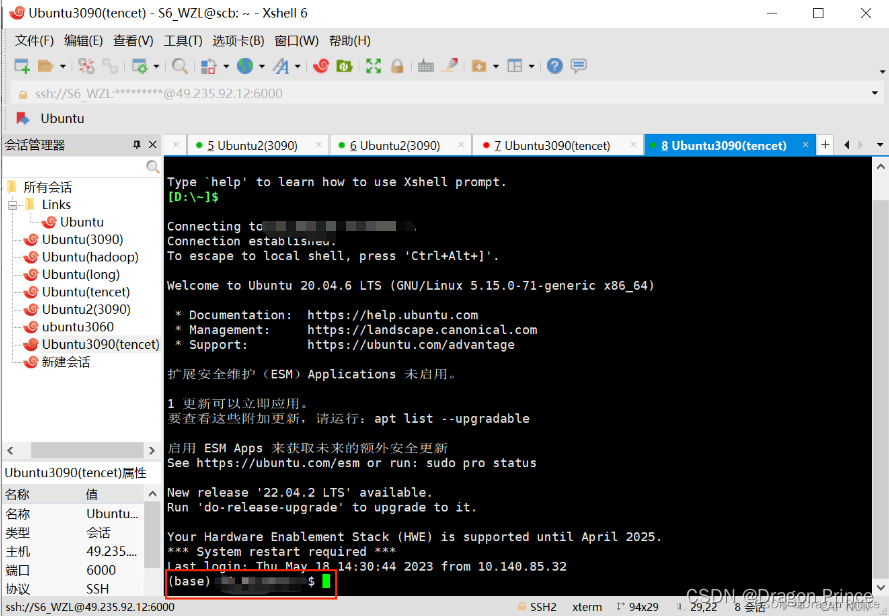Select Ubuntu(long) session
Image resolution: width=889 pixels, height=616 pixels.
pos(81,275)
